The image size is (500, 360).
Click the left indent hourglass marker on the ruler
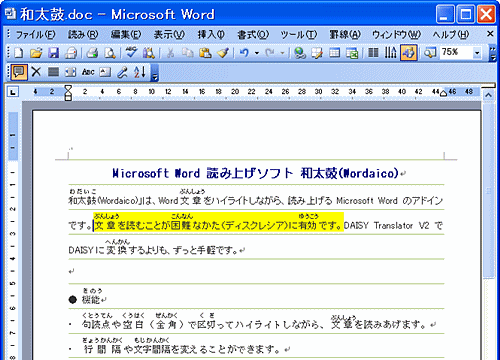click(68, 92)
